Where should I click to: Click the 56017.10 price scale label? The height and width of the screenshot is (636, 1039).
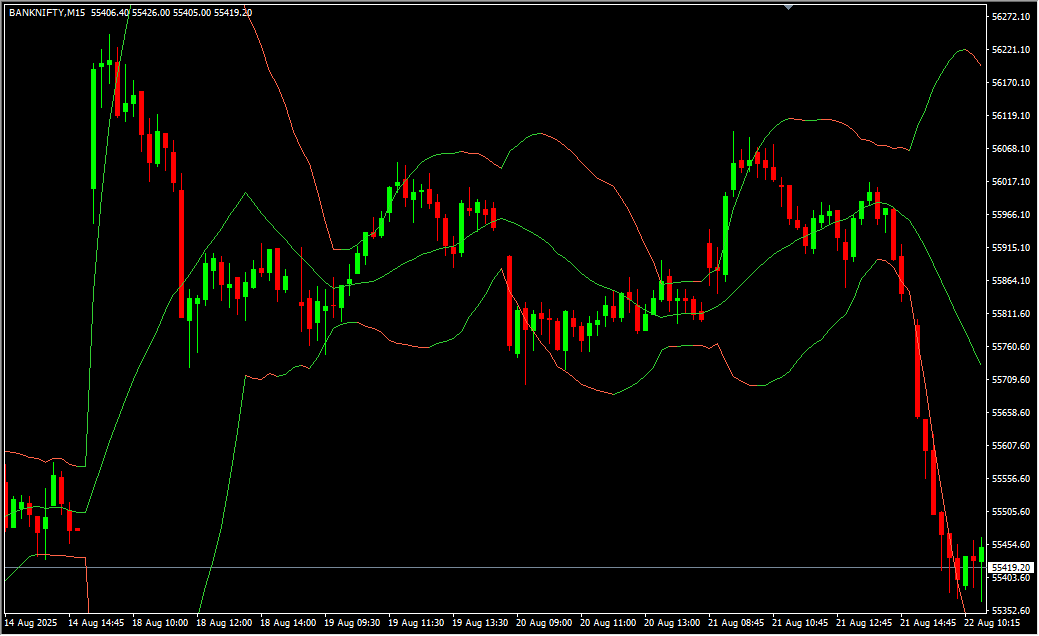(1011, 182)
